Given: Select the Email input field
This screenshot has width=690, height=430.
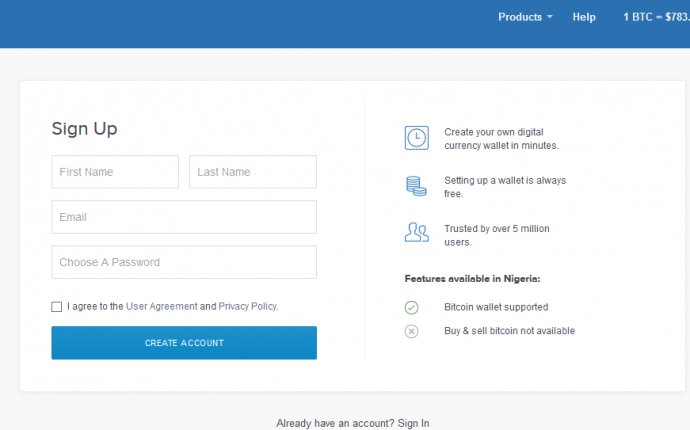Looking at the screenshot, I should [184, 217].
